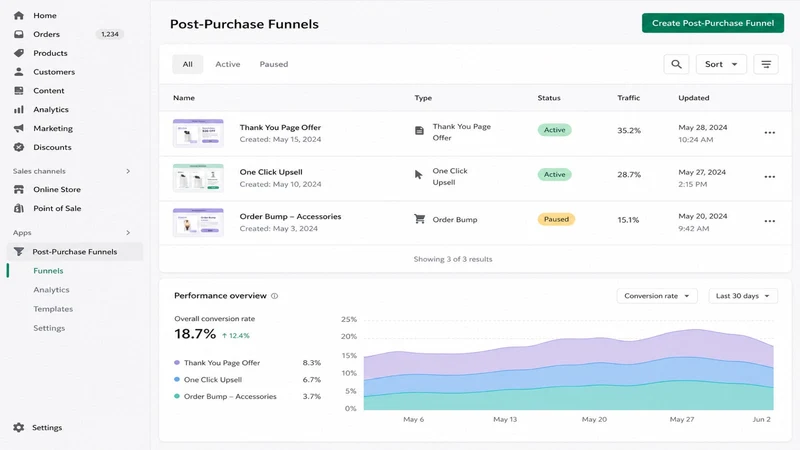The height and width of the screenshot is (450, 800).
Task: Click the Orders inbox icon
Action: pyautogui.click(x=19, y=34)
